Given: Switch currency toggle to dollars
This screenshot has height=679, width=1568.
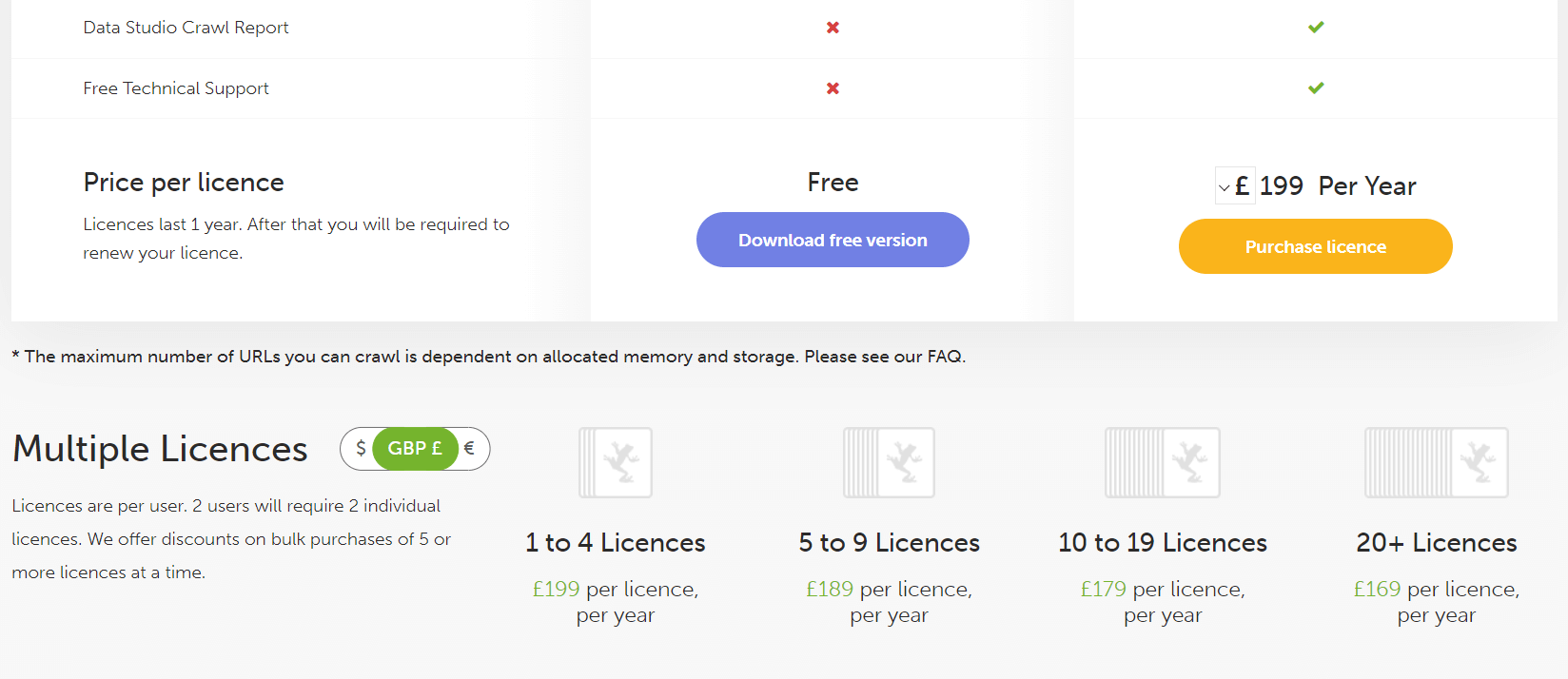Looking at the screenshot, I should [x=361, y=448].
